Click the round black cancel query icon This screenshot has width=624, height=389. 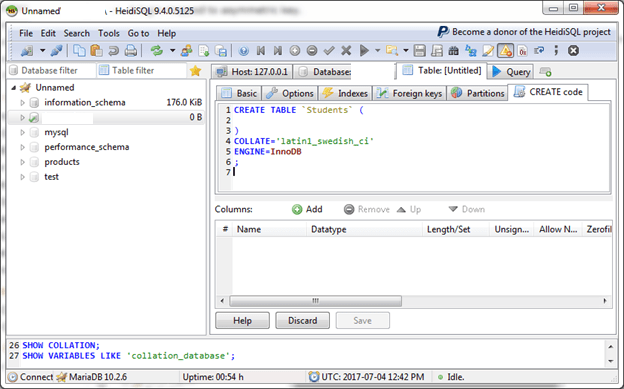(573, 51)
